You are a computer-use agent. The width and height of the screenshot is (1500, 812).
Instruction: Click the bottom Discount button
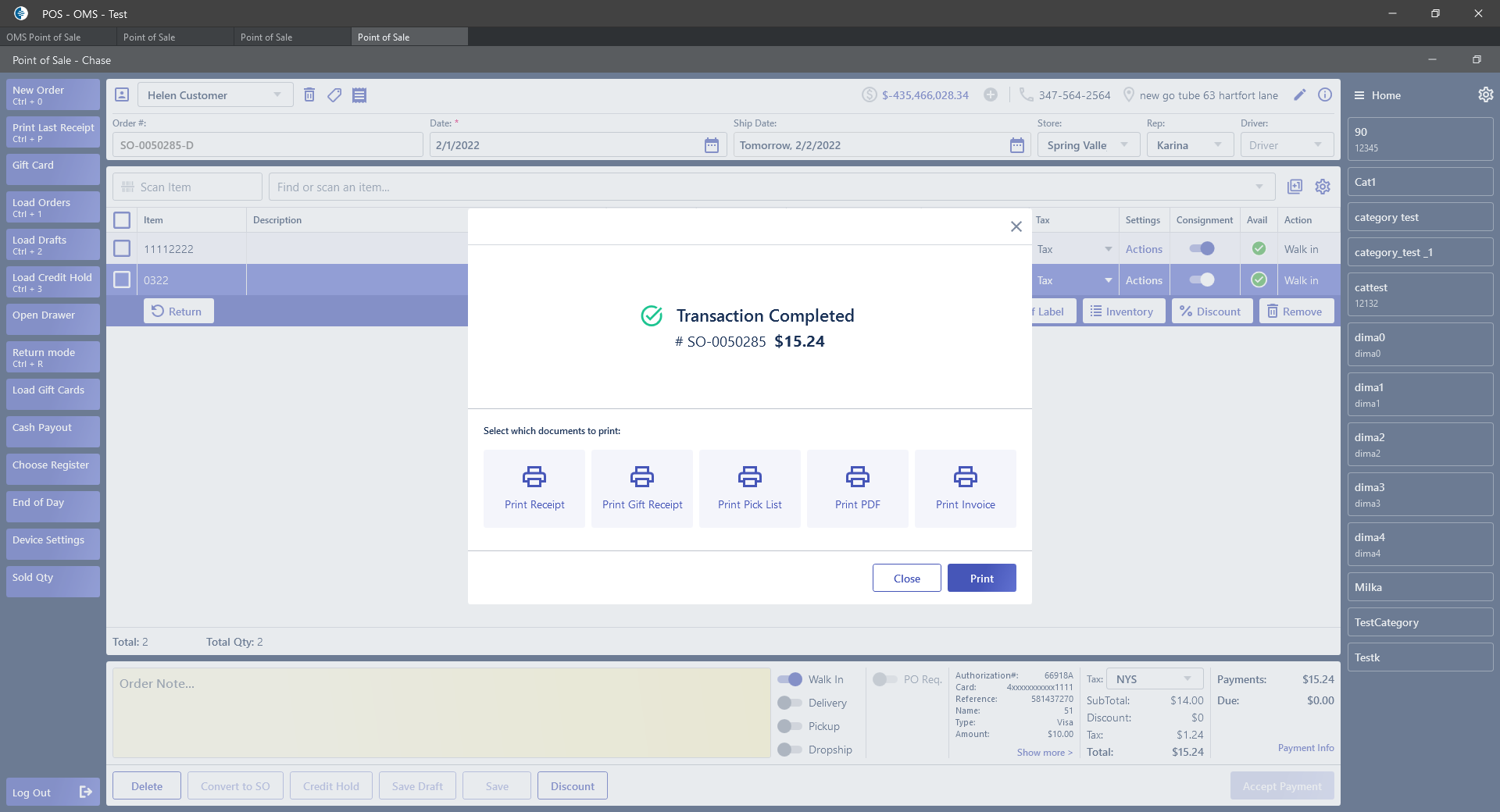(573, 785)
